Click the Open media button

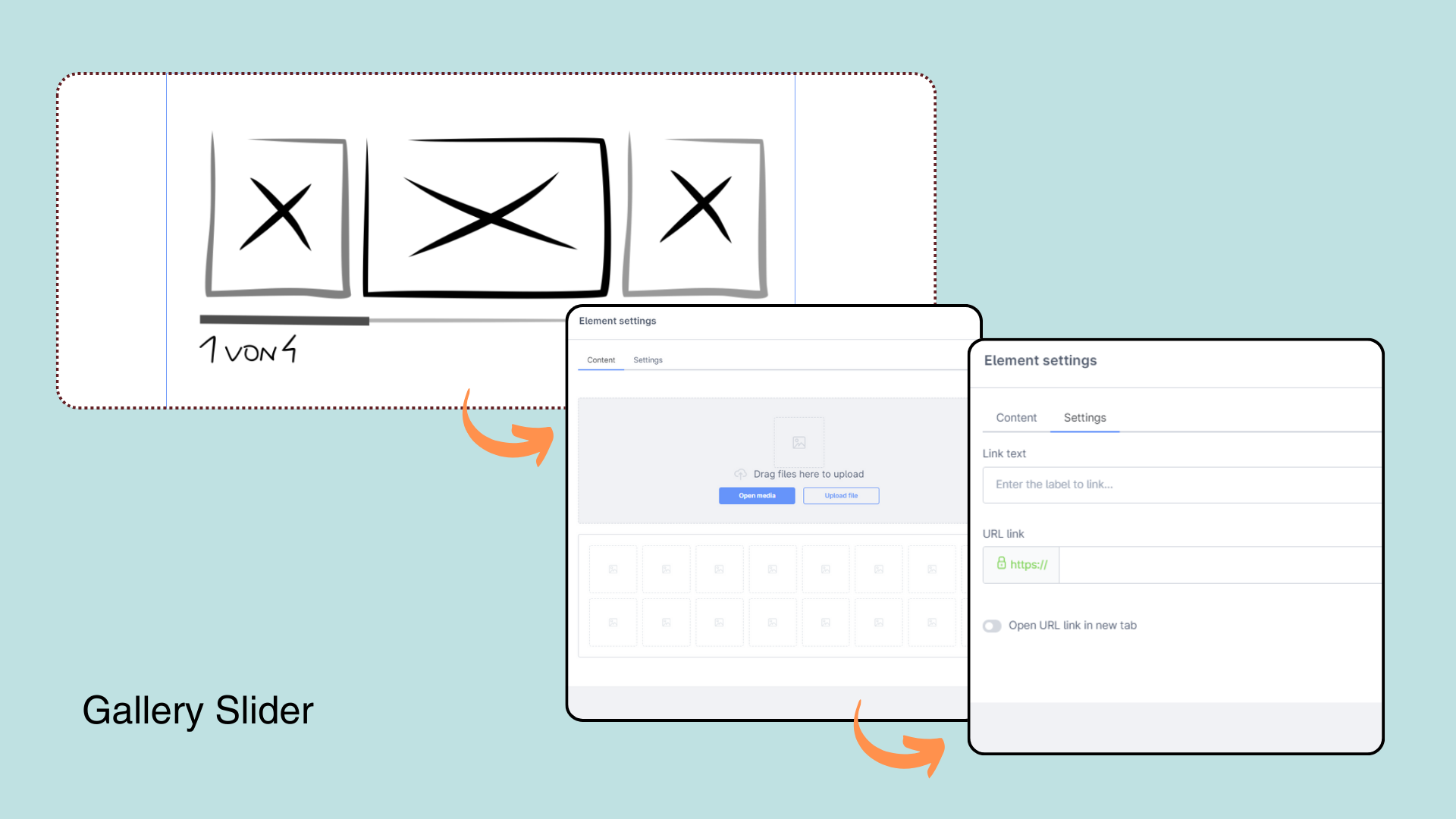tap(757, 495)
